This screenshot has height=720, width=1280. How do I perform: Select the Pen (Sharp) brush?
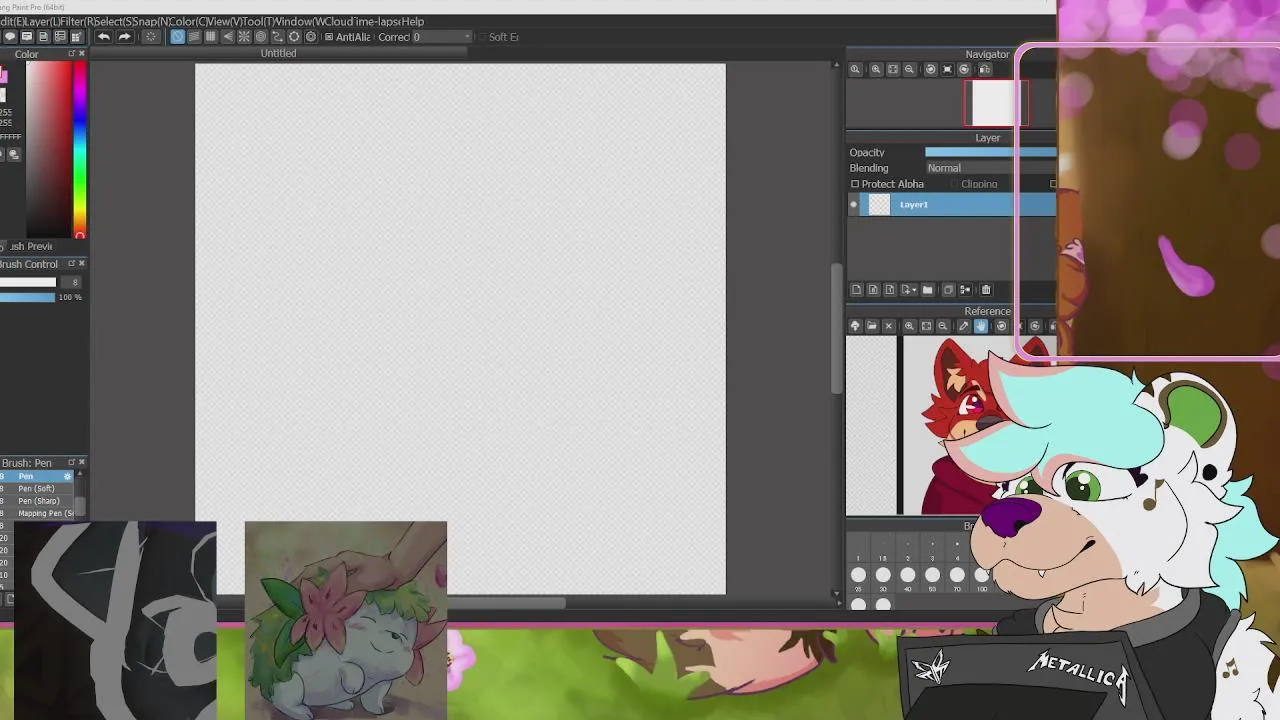coord(38,501)
